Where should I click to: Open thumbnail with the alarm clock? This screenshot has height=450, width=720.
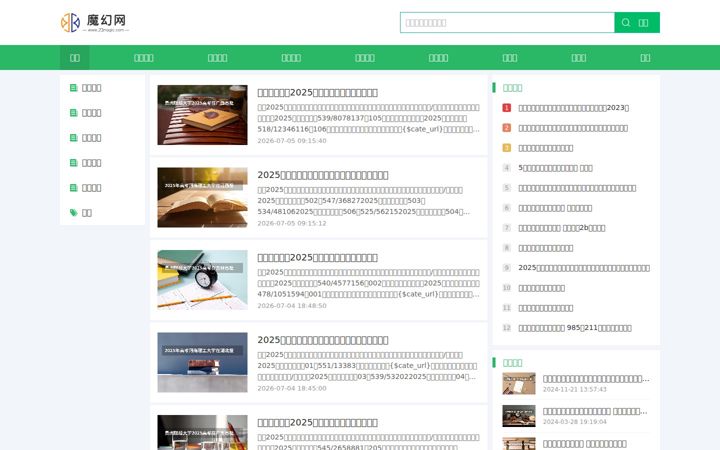pos(202,280)
